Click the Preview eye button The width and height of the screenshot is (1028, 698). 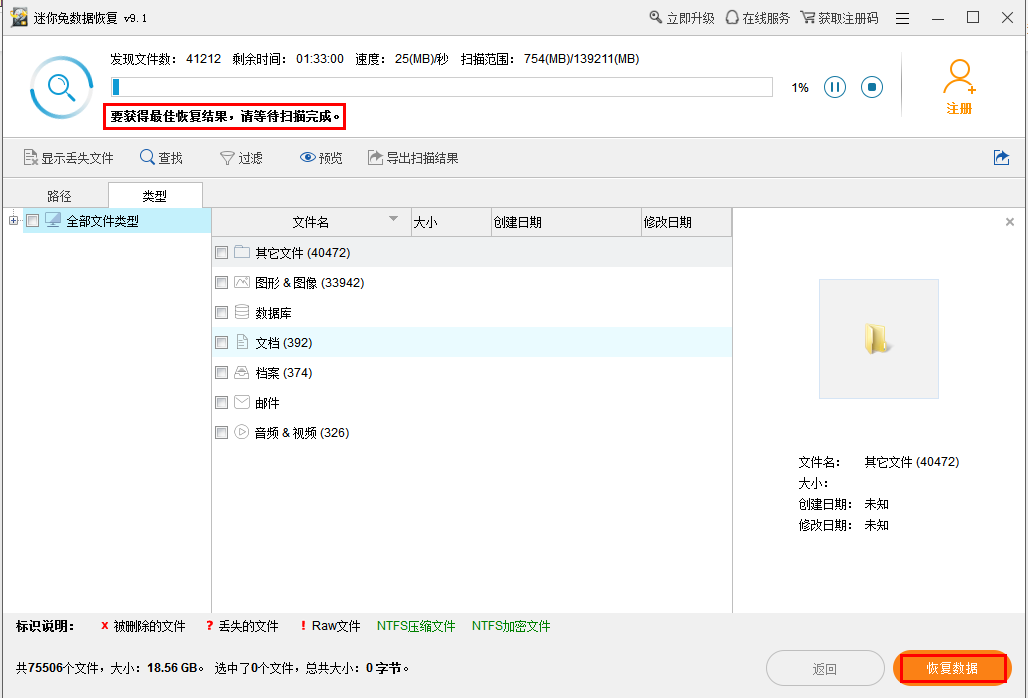321,158
